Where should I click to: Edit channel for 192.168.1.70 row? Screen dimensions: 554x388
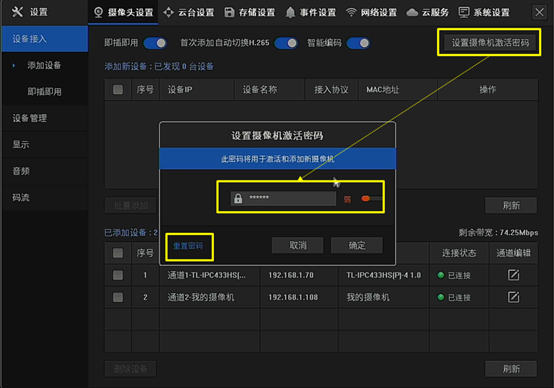coord(513,275)
